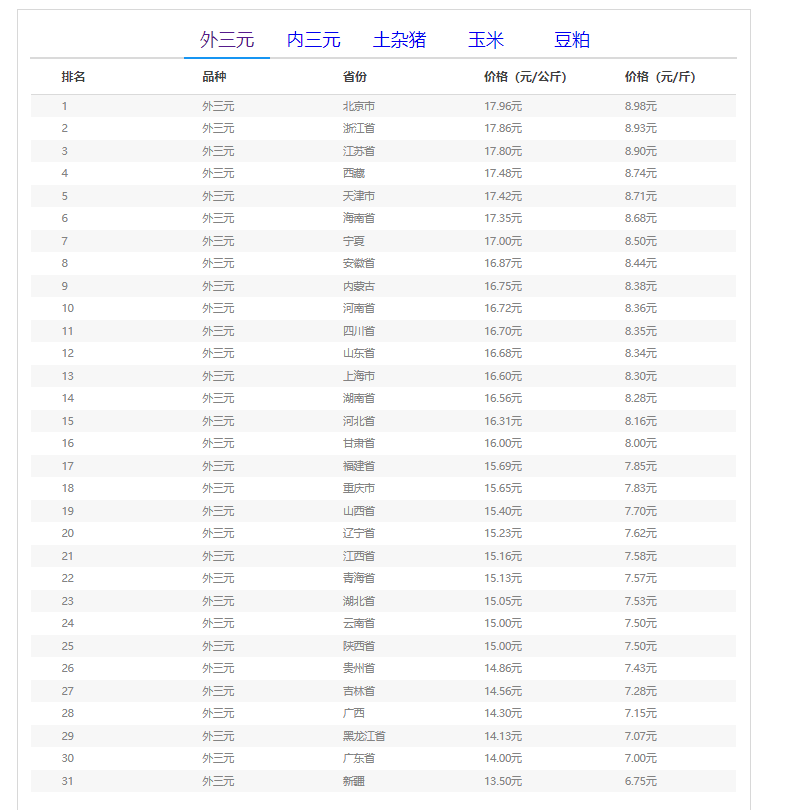Click the 辽宁省 cell
The width and height of the screenshot is (808, 810).
pos(359,533)
